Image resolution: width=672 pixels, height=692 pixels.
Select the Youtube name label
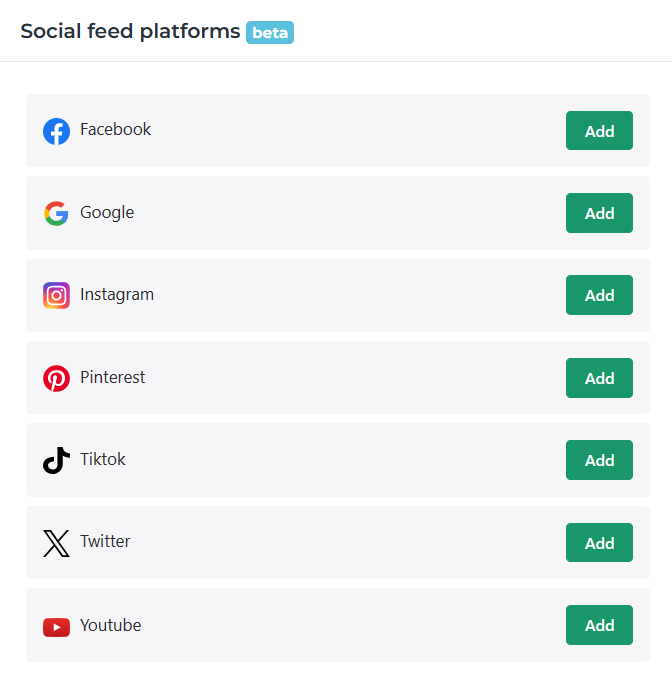(110, 625)
